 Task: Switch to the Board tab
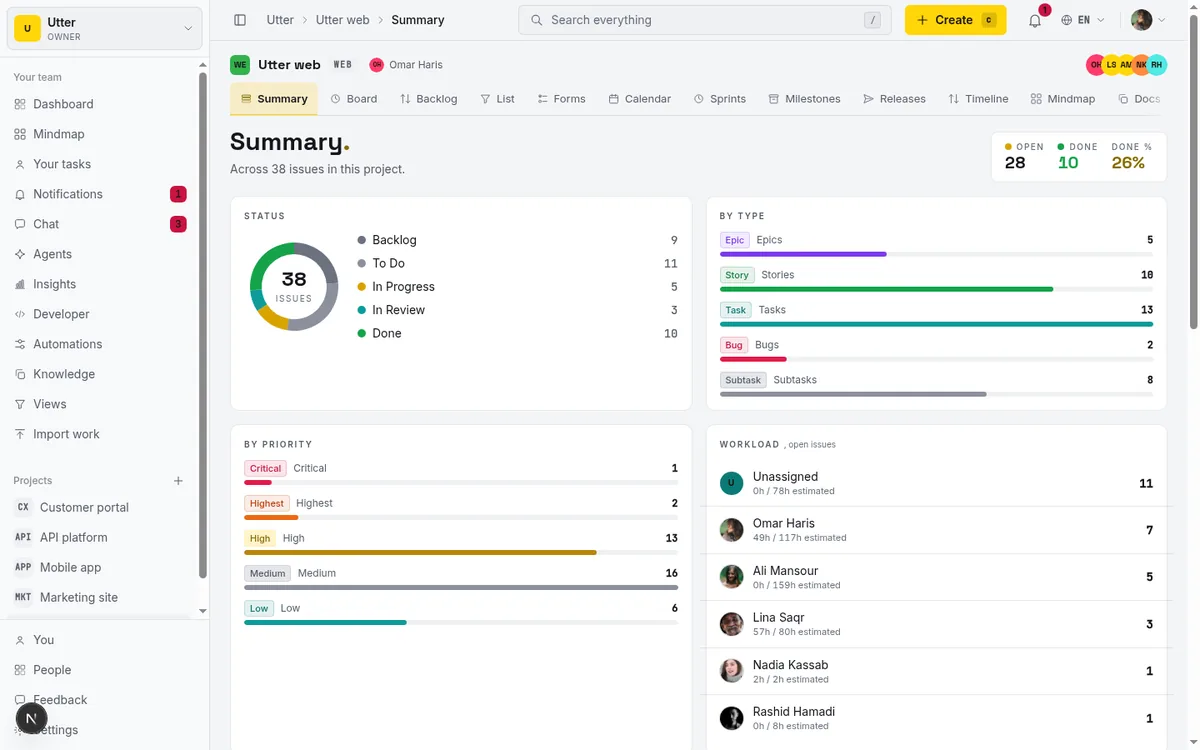[354, 99]
